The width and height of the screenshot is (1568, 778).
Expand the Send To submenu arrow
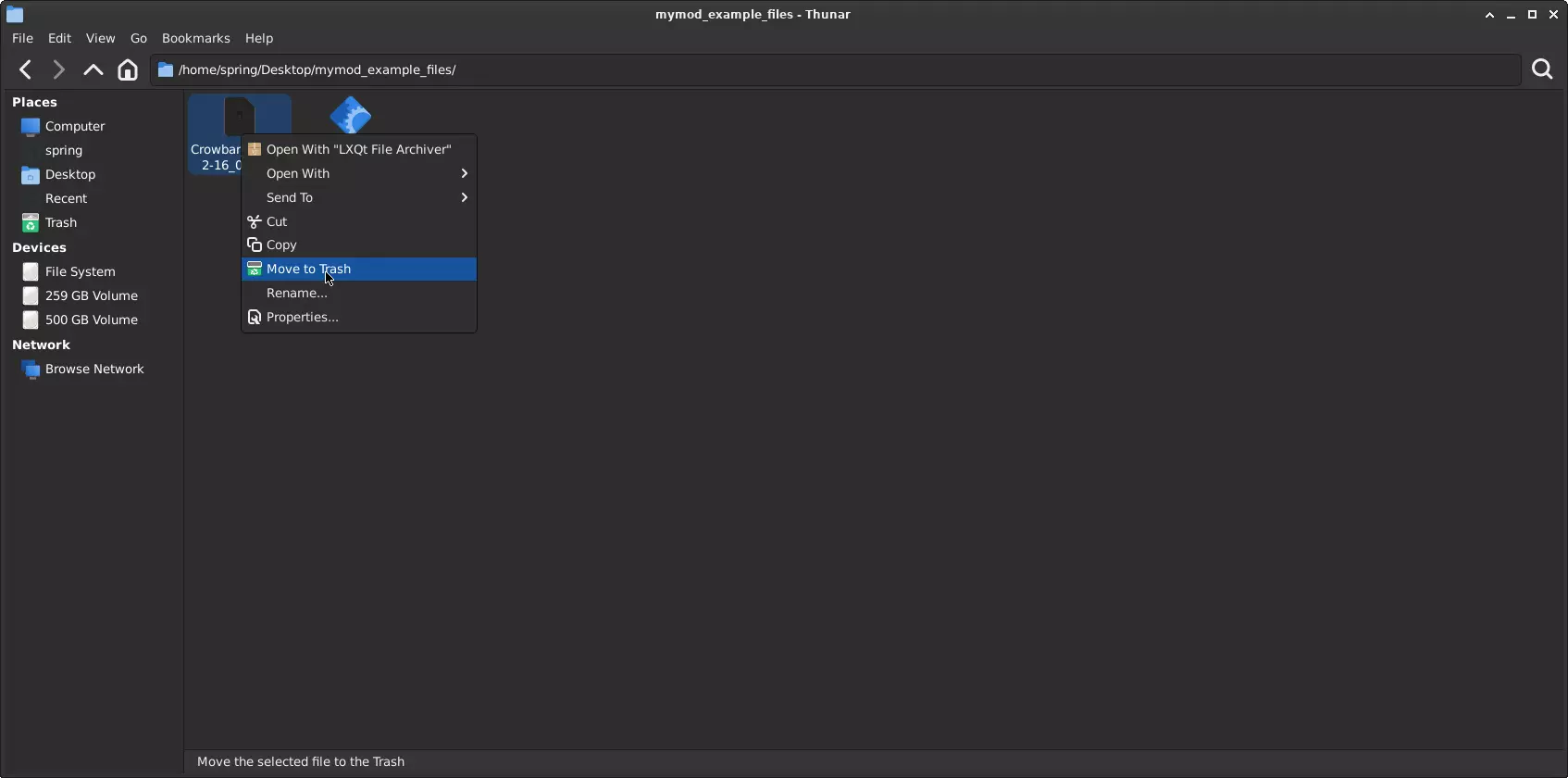tap(465, 197)
